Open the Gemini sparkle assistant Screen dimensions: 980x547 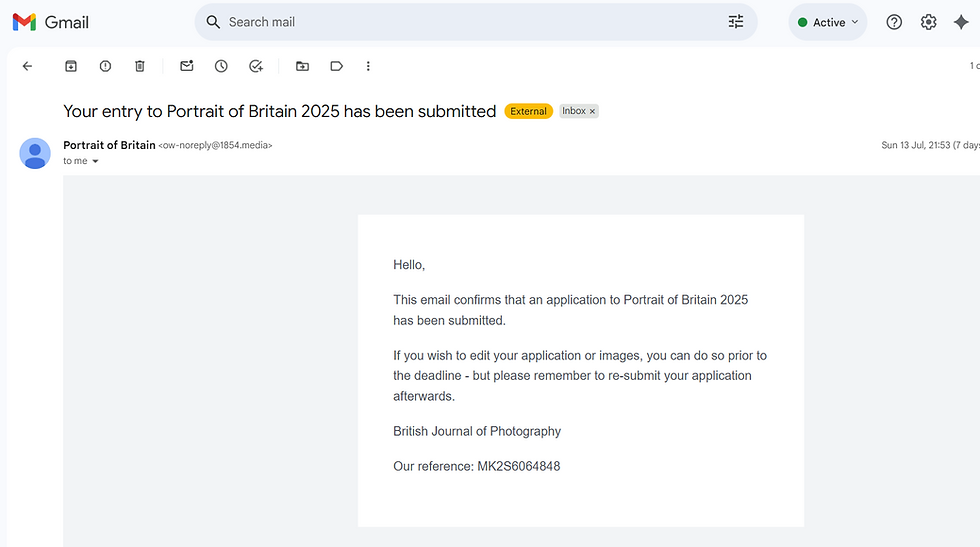coord(961,22)
